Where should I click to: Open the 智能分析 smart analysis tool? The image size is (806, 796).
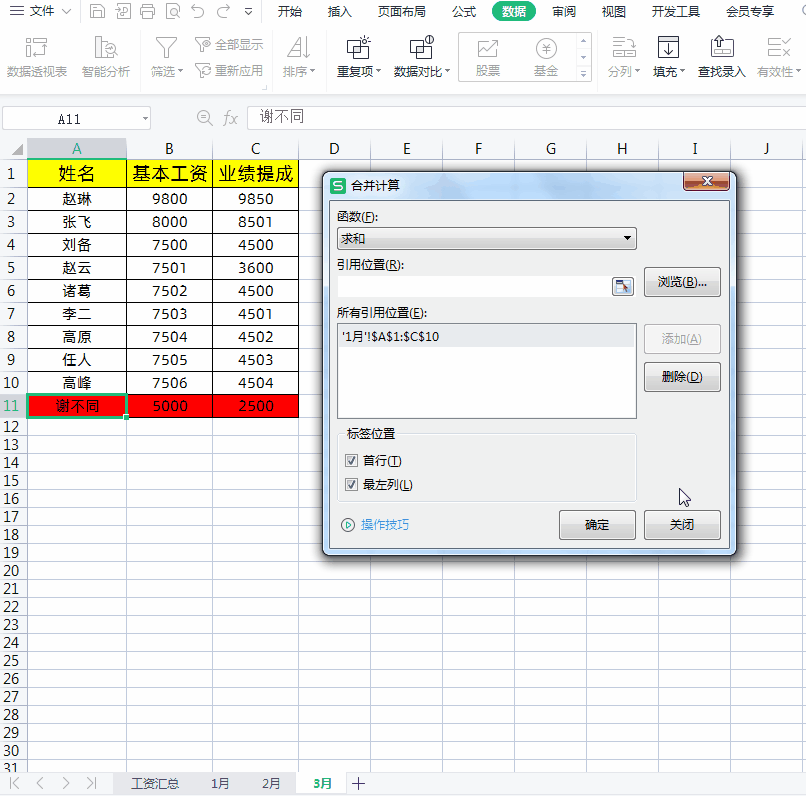point(106,57)
